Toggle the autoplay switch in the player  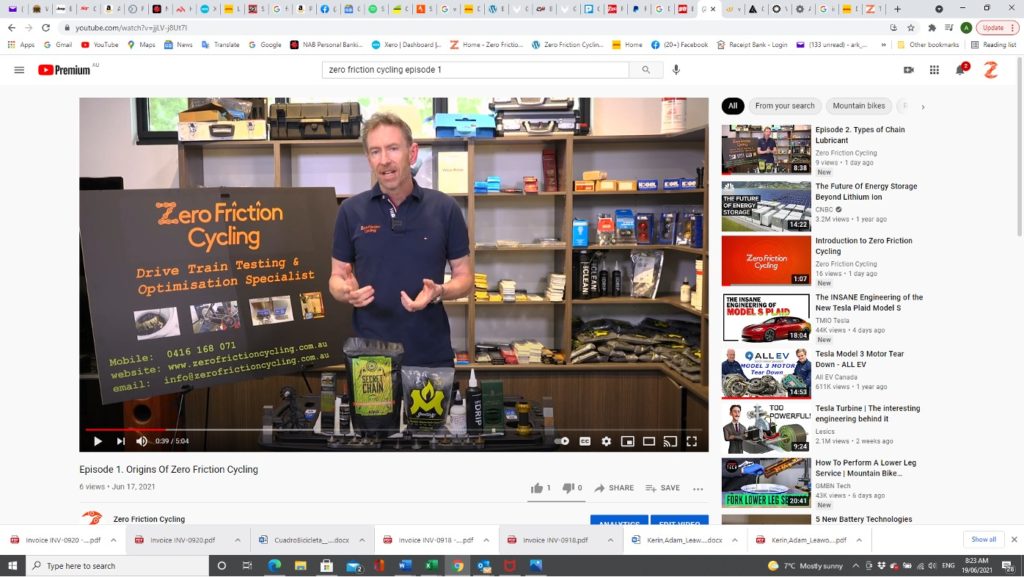pos(562,441)
